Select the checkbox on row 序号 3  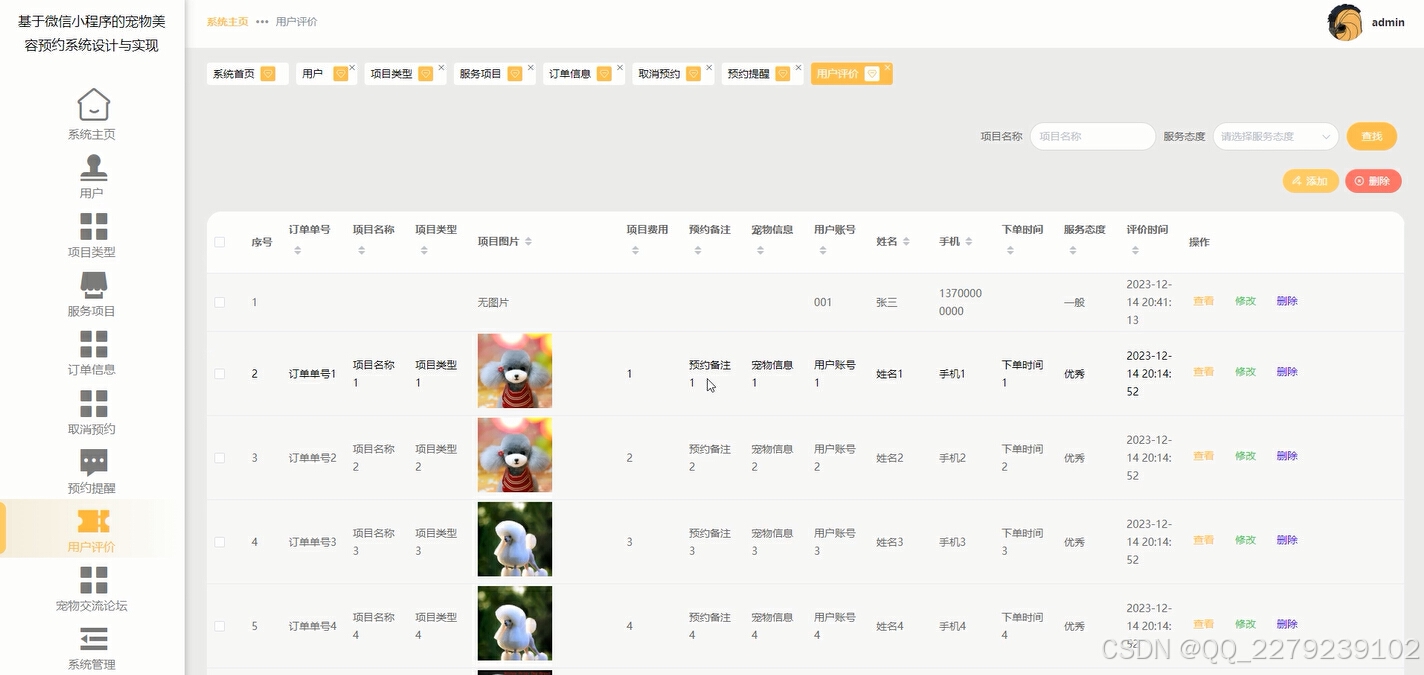click(x=220, y=456)
